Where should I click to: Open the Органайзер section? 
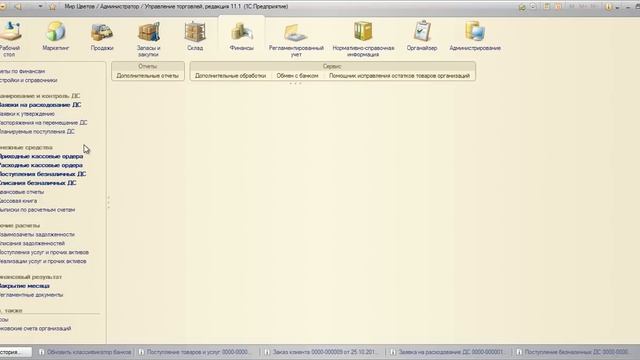tap(422, 36)
